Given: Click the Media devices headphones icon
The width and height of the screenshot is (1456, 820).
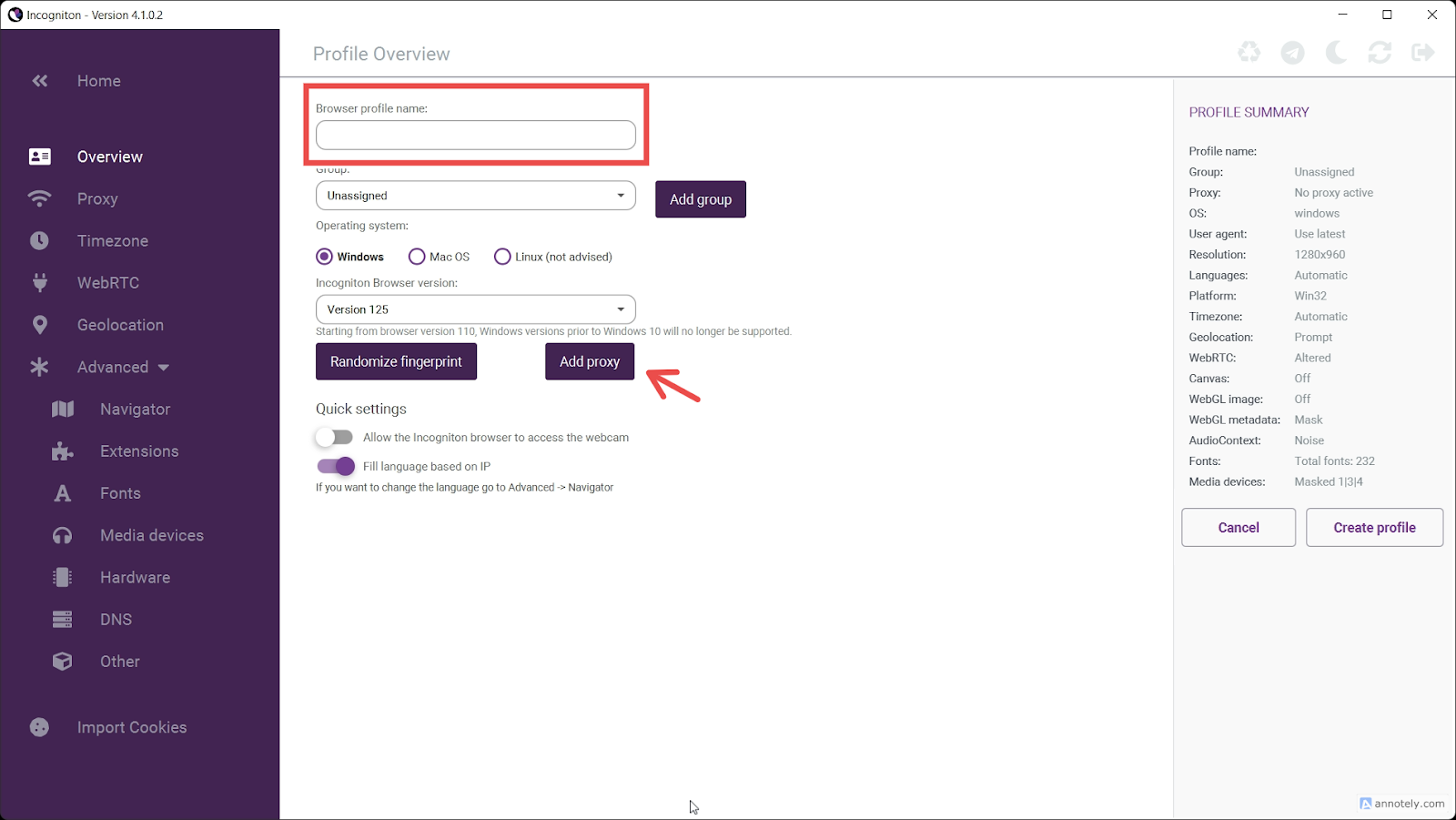Looking at the screenshot, I should click(x=63, y=535).
